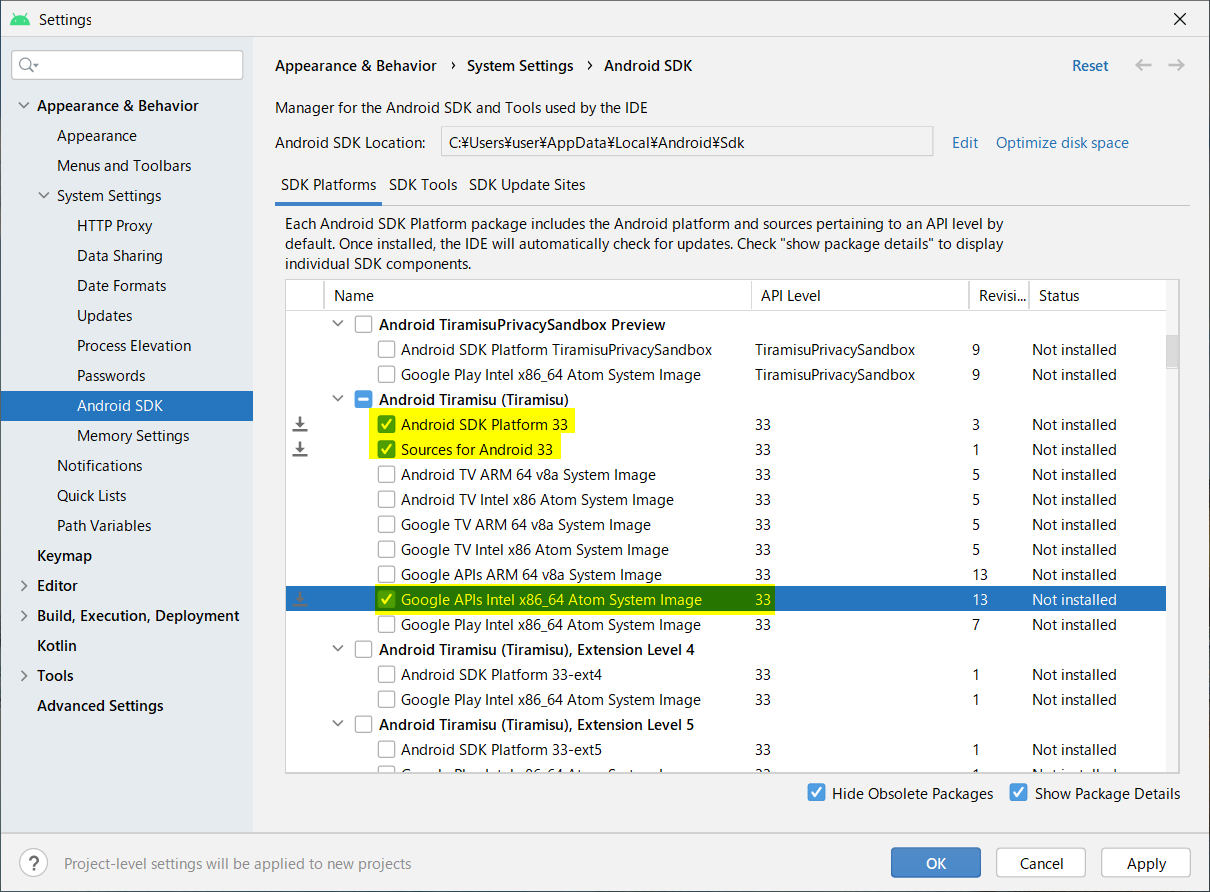Collapse the Android Tiramisu (Tiramisu) group
Image resolution: width=1210 pixels, height=892 pixels.
coord(338,399)
